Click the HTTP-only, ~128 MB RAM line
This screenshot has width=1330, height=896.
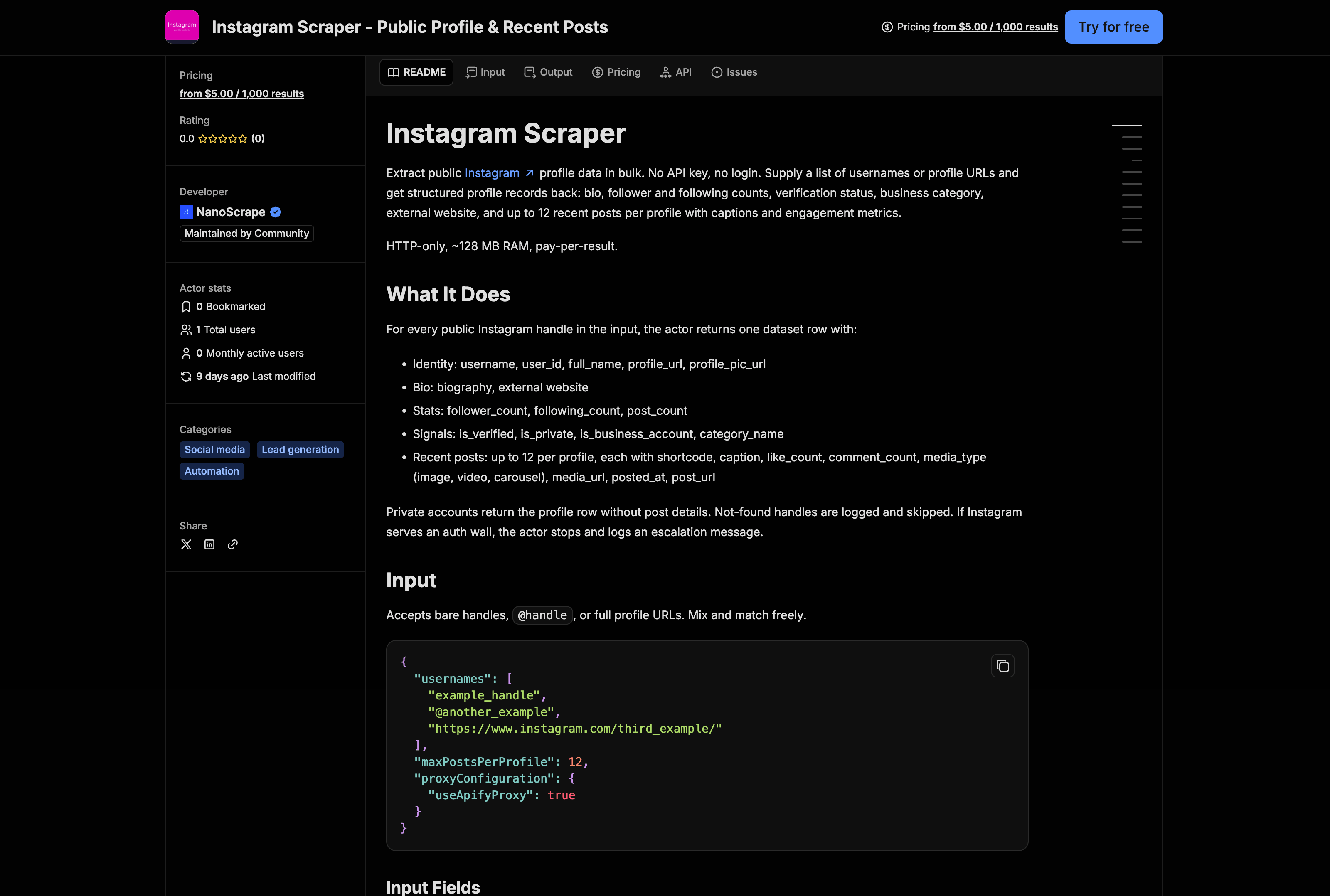(x=502, y=246)
